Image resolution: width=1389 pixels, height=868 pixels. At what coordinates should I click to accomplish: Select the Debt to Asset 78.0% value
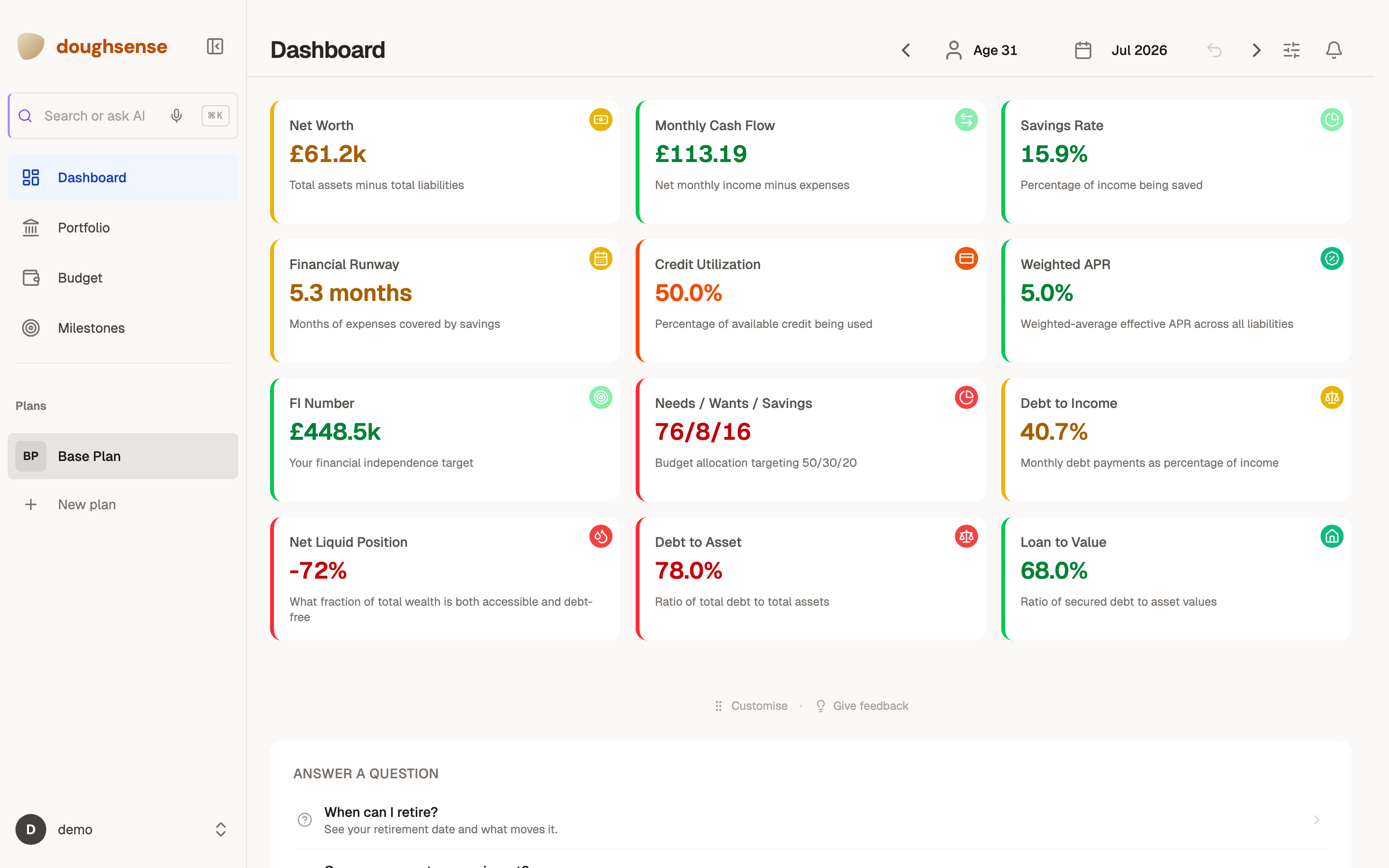point(688,570)
